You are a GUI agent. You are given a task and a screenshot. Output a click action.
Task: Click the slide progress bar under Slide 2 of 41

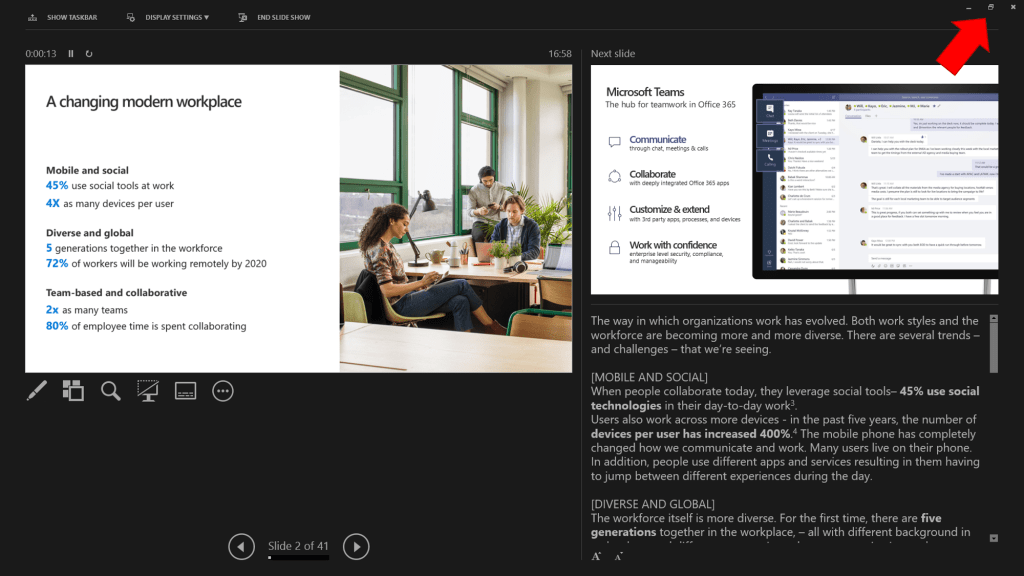298,558
